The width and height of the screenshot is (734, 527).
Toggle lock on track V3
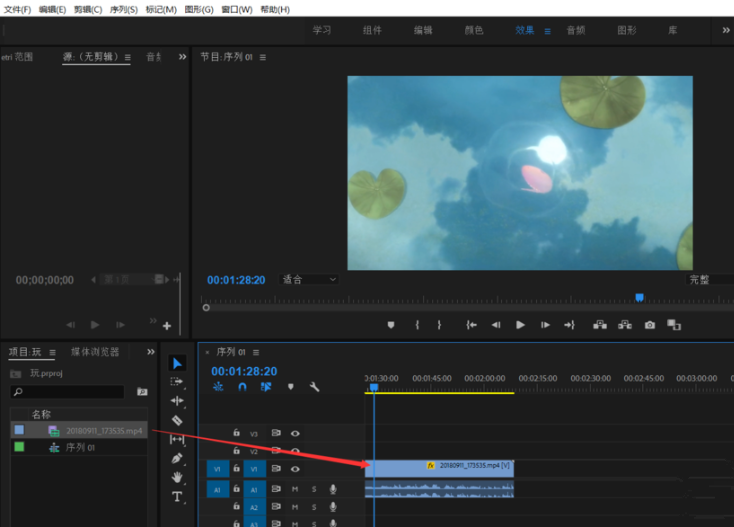tap(236, 433)
